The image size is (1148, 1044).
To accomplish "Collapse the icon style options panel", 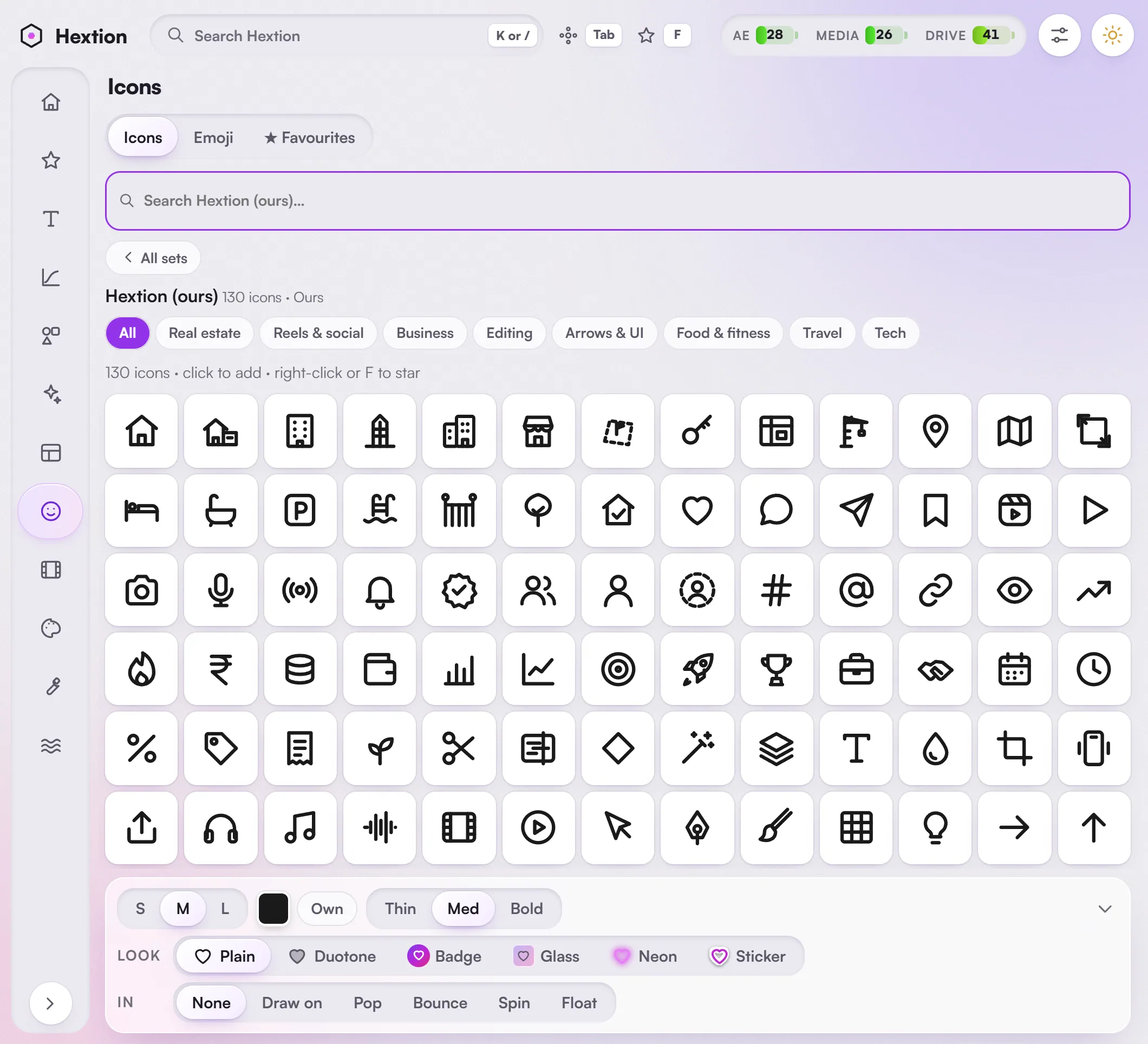I will (x=1105, y=909).
